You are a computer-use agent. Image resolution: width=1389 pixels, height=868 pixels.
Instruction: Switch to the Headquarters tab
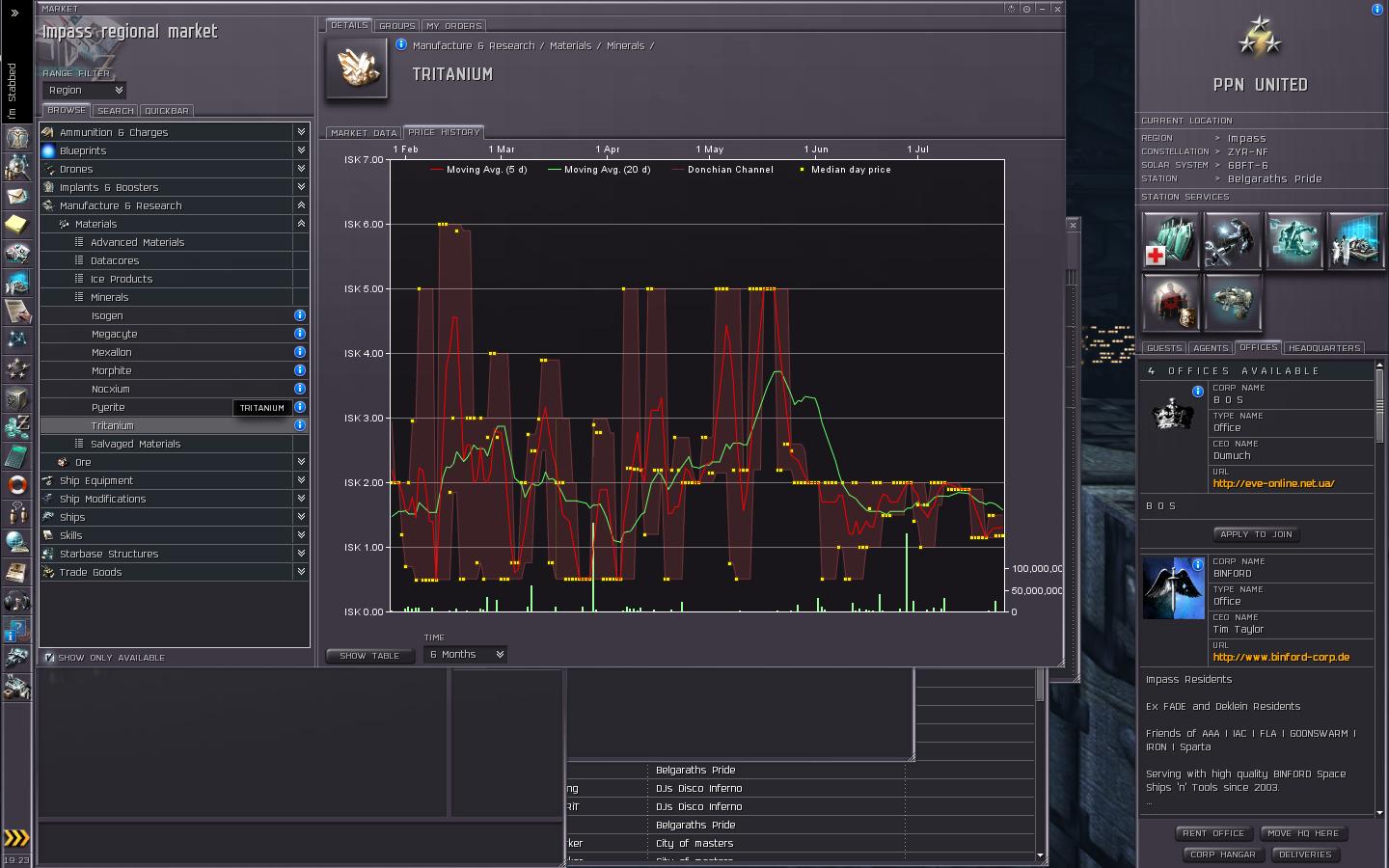coord(1324,348)
